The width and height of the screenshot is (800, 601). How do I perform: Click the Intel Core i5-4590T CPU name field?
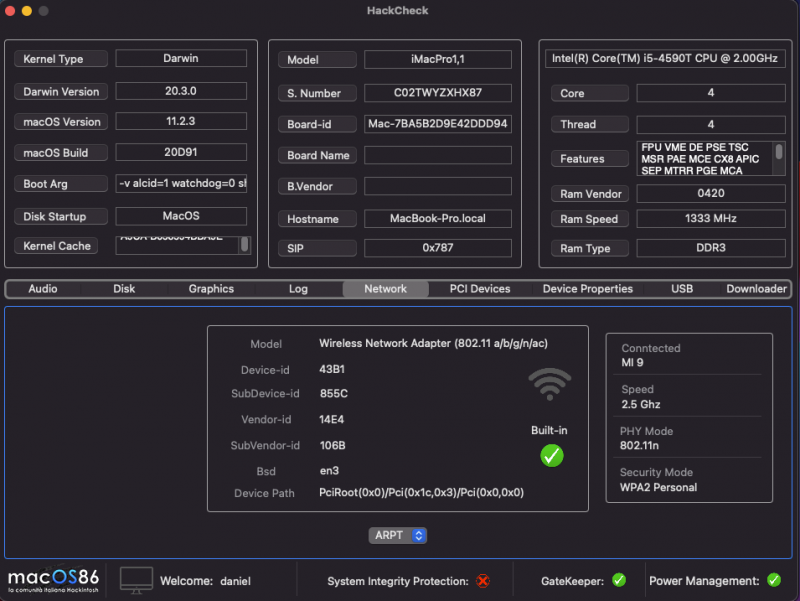point(665,58)
